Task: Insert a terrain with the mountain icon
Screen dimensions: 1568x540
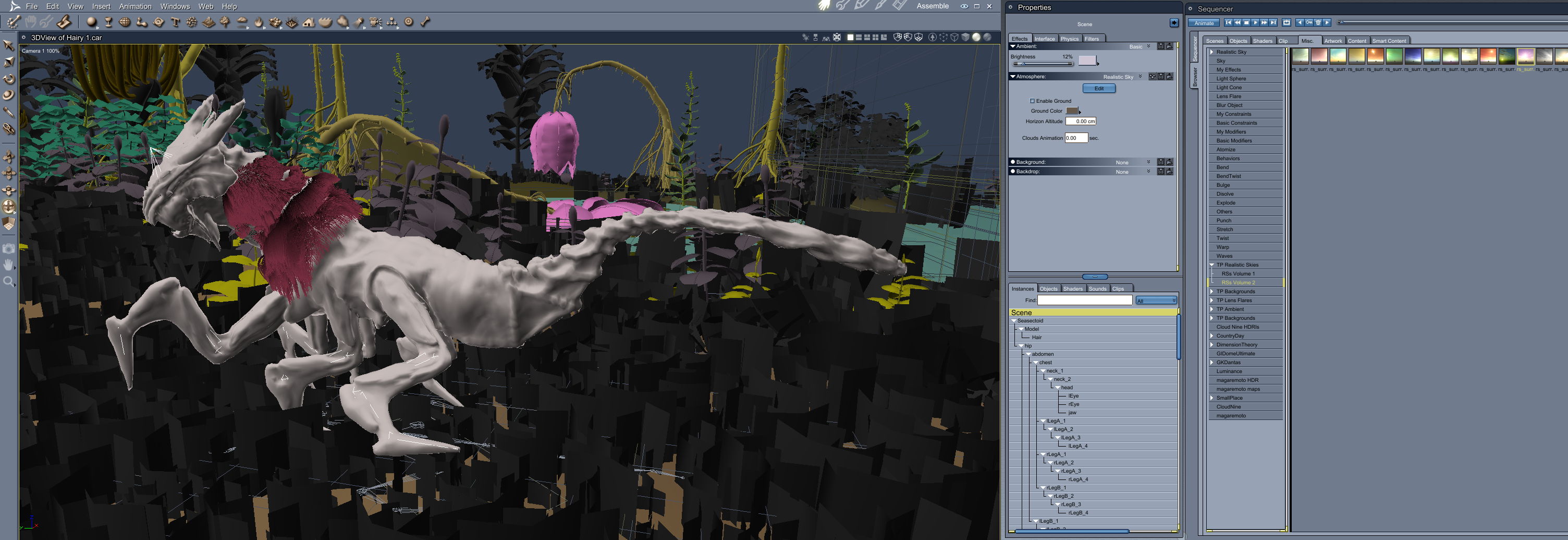Action: click(x=209, y=22)
